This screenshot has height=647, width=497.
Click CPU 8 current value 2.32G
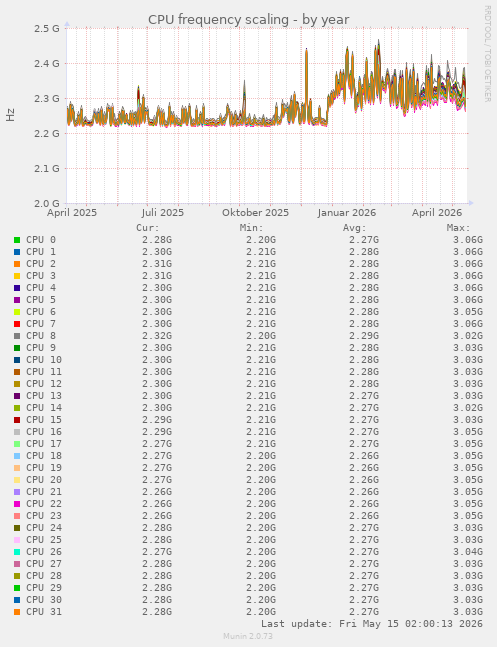157,336
